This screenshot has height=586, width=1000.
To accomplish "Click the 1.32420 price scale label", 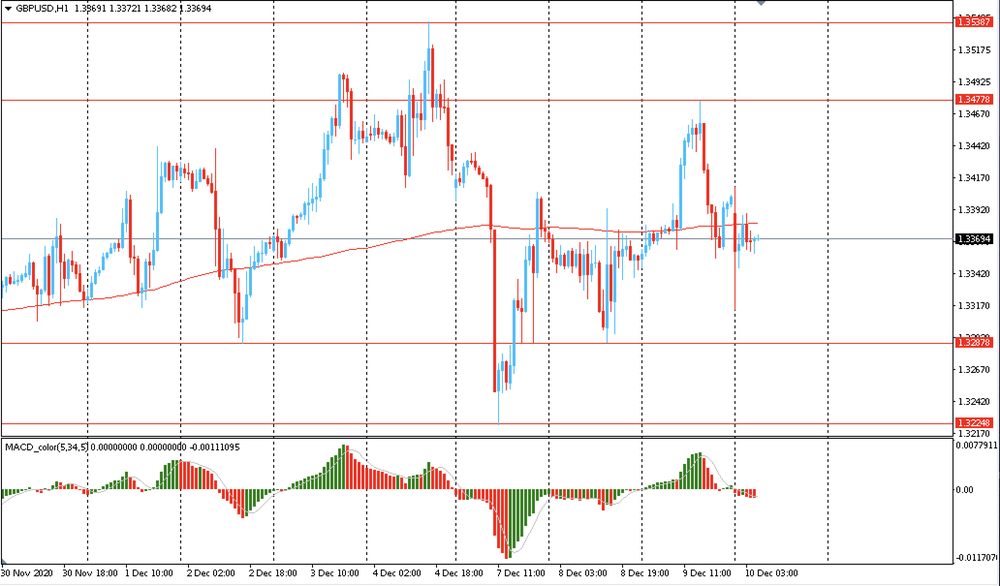I will tap(975, 402).
